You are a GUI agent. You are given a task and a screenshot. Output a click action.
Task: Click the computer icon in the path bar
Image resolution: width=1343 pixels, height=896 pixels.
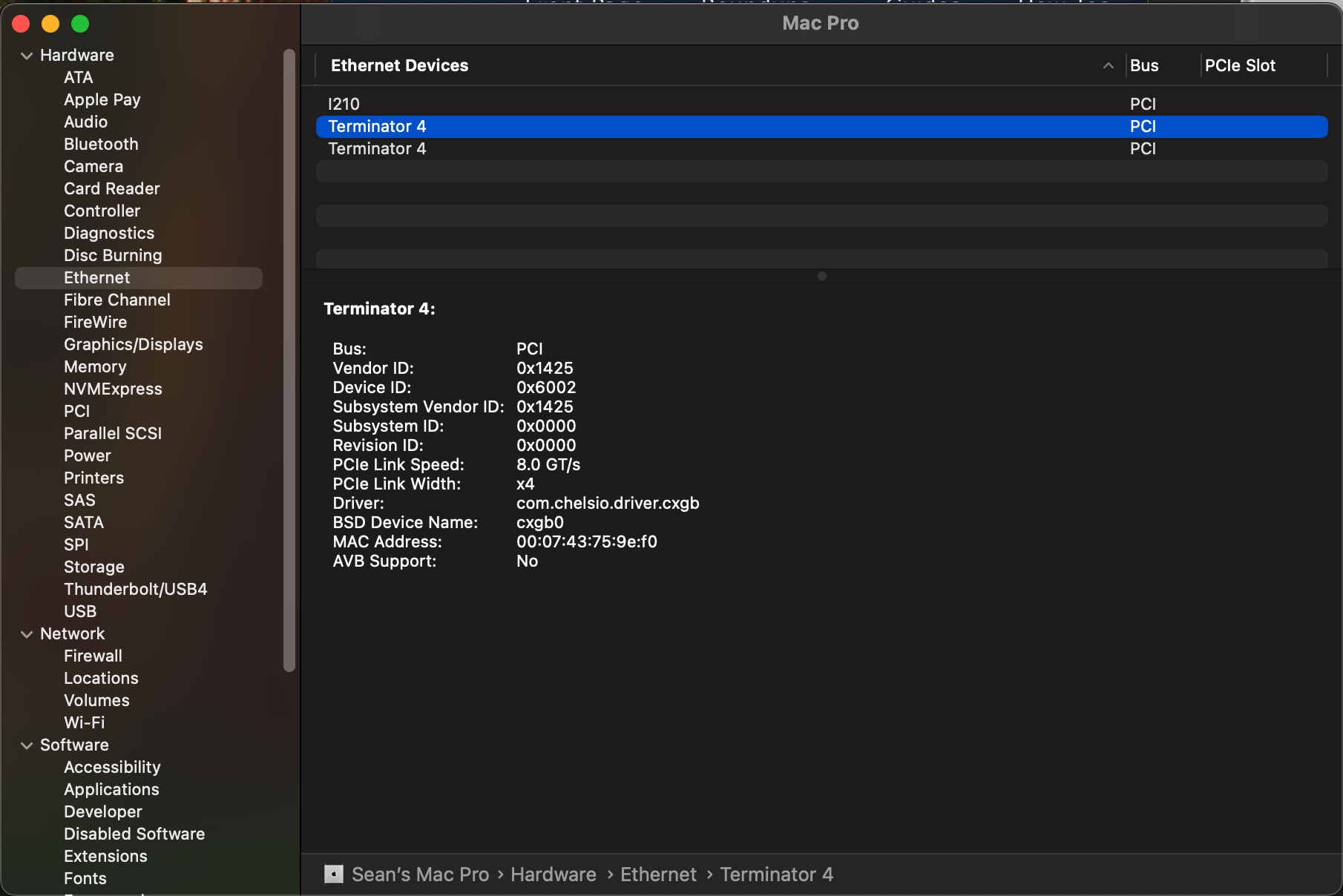[x=334, y=874]
